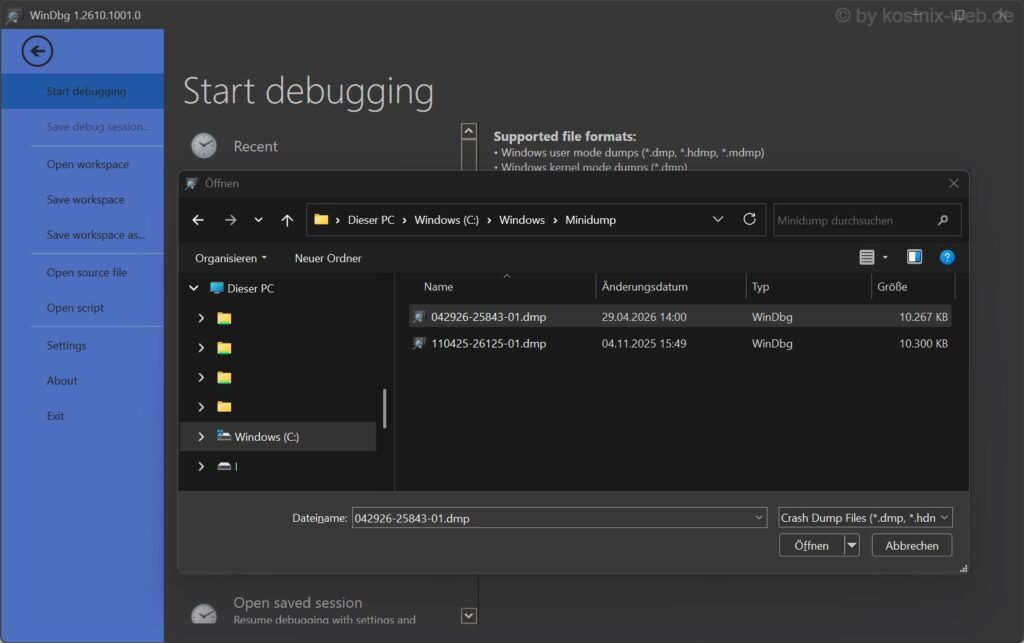Go back in the Öffnen dialog

coord(198,220)
